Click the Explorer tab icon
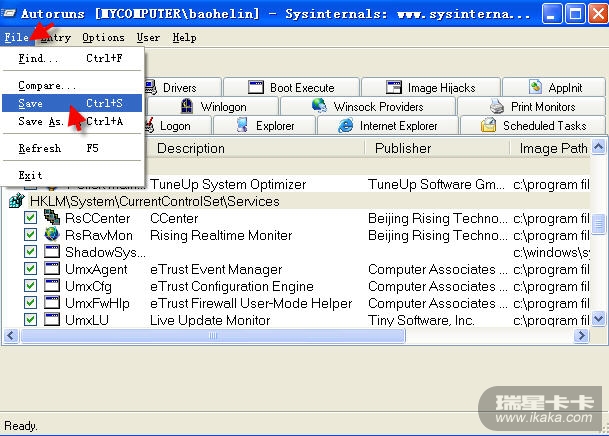This screenshot has height=436, width=609. [242, 125]
